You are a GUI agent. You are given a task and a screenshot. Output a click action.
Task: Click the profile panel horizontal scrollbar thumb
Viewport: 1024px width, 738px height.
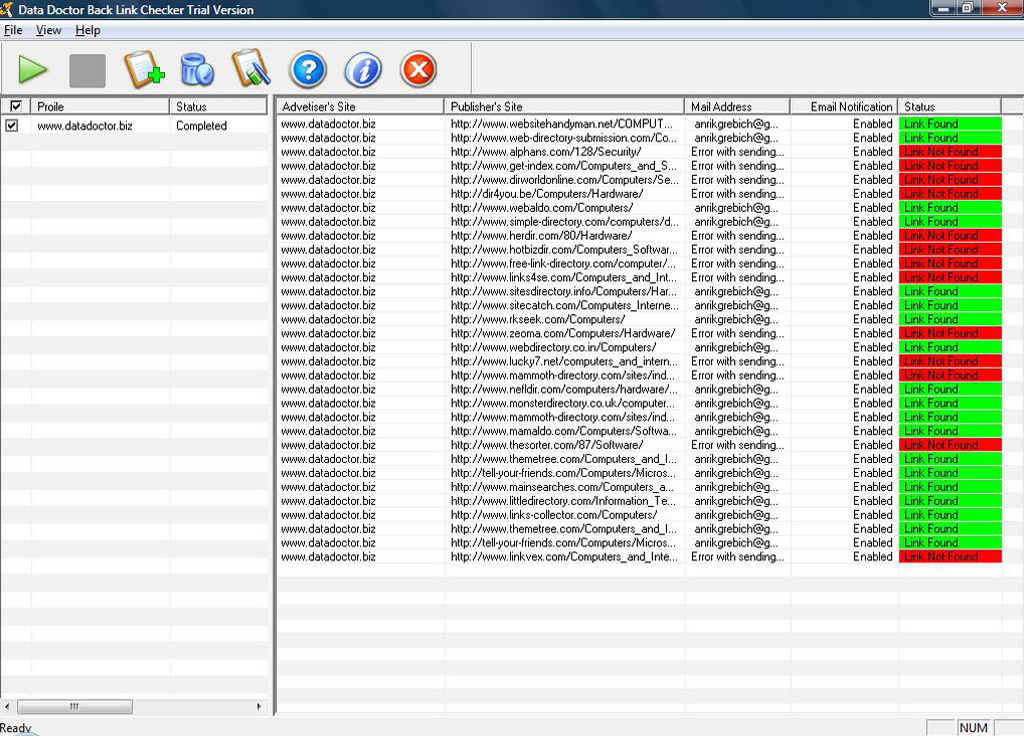pos(74,707)
